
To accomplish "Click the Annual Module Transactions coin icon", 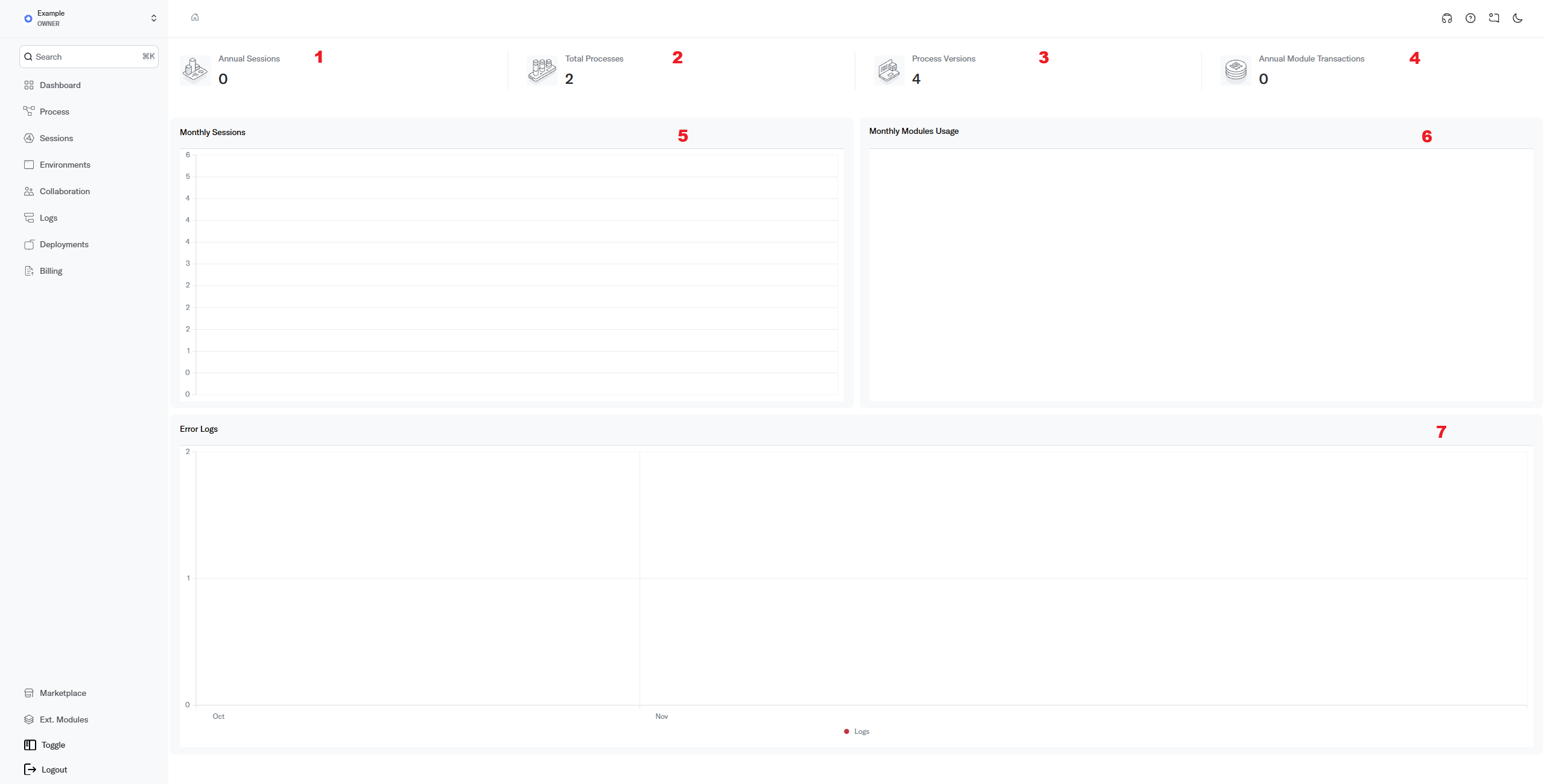I will tap(1236, 70).
